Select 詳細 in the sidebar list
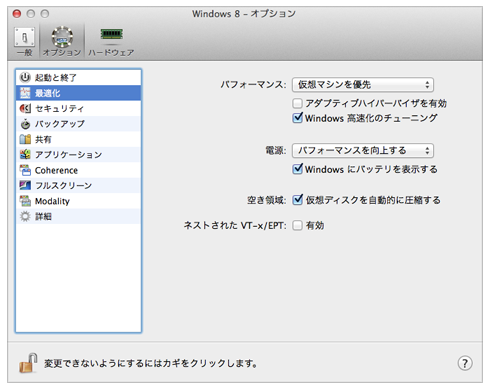Image resolution: width=492 pixels, height=391 pixels. click(78, 216)
